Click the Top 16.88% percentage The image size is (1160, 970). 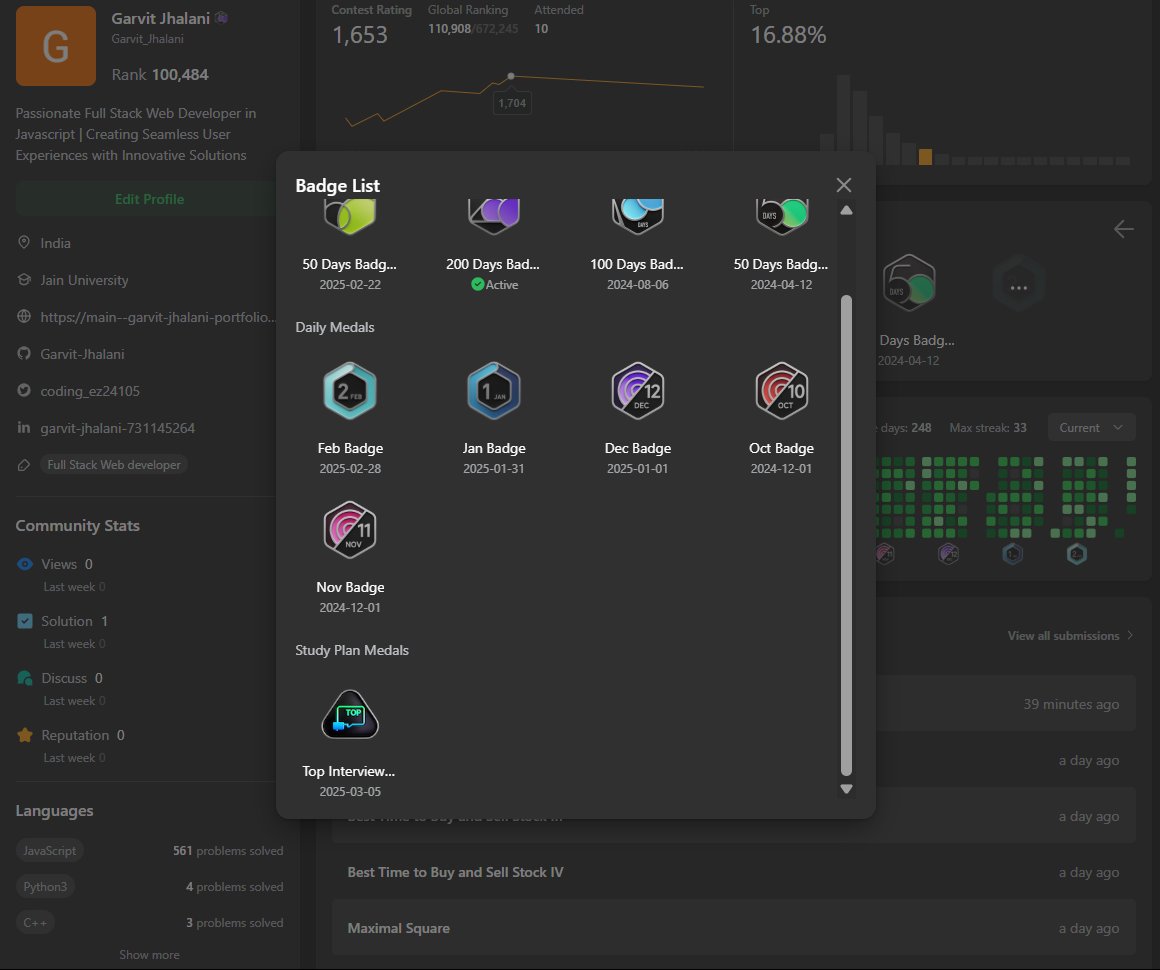coord(788,35)
